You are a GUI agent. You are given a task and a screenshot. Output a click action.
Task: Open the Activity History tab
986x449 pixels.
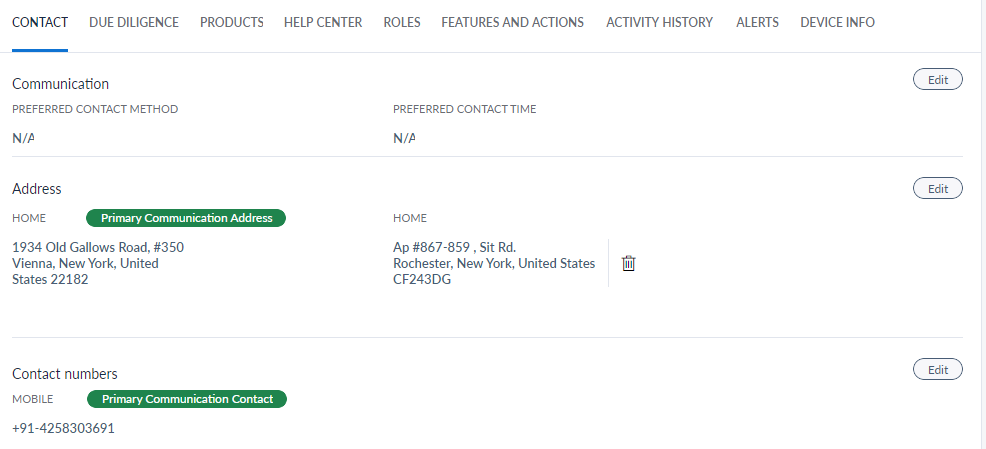click(660, 22)
